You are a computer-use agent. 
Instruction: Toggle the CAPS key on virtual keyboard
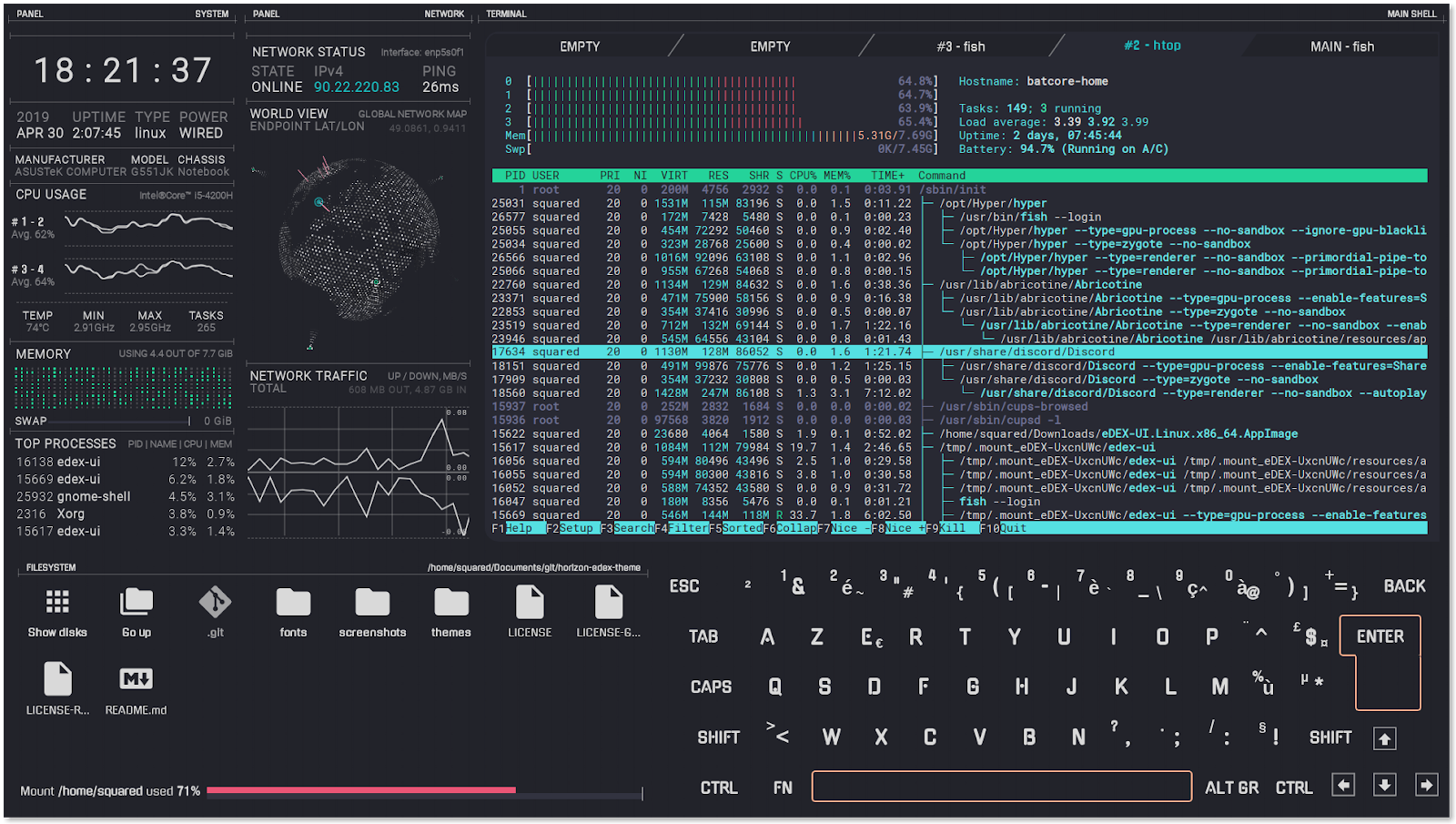coord(711,687)
